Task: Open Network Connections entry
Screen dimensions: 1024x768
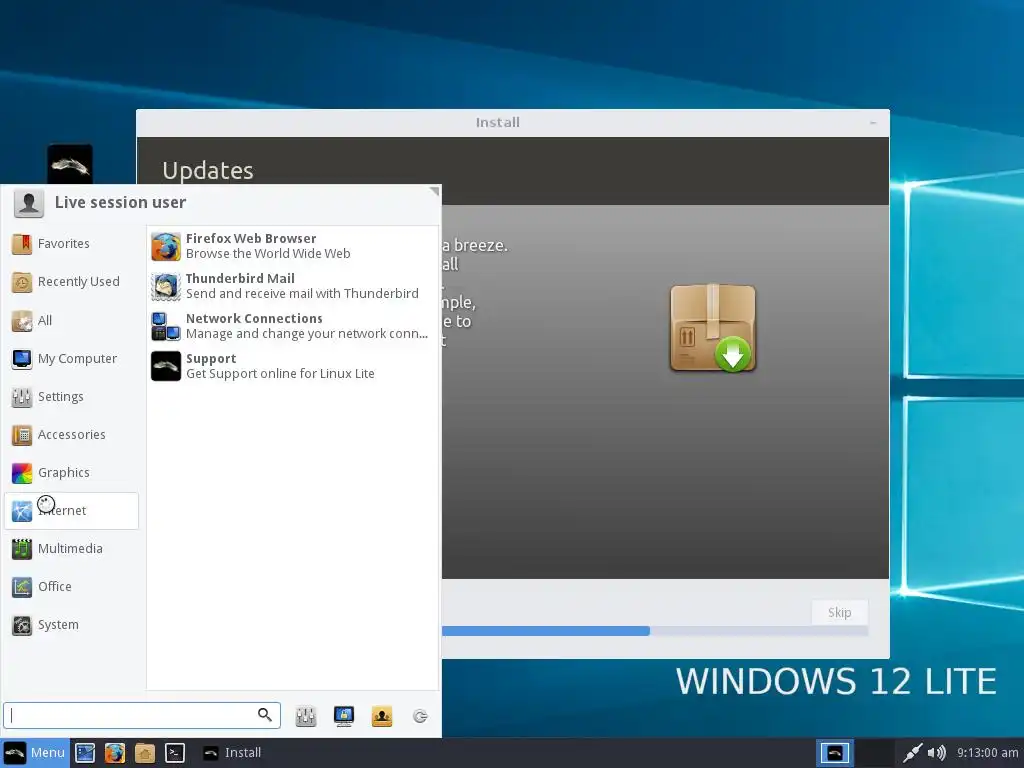Action: tap(293, 326)
